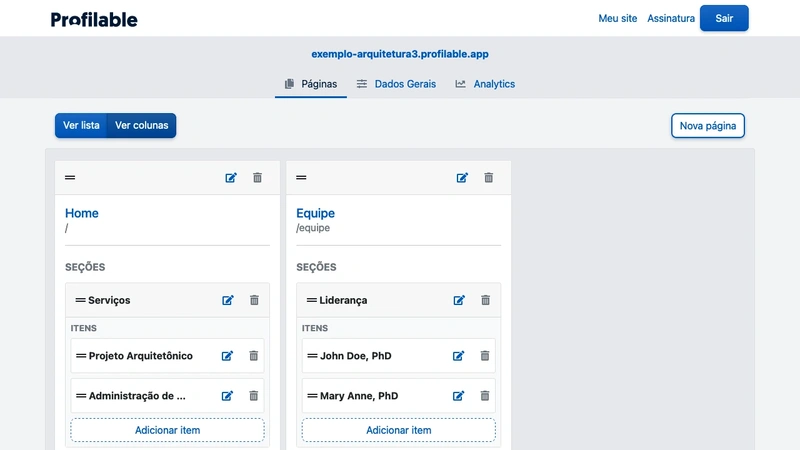Viewport: 800px width, 450px height.
Task: Add item to the Liderança section
Action: click(x=399, y=430)
